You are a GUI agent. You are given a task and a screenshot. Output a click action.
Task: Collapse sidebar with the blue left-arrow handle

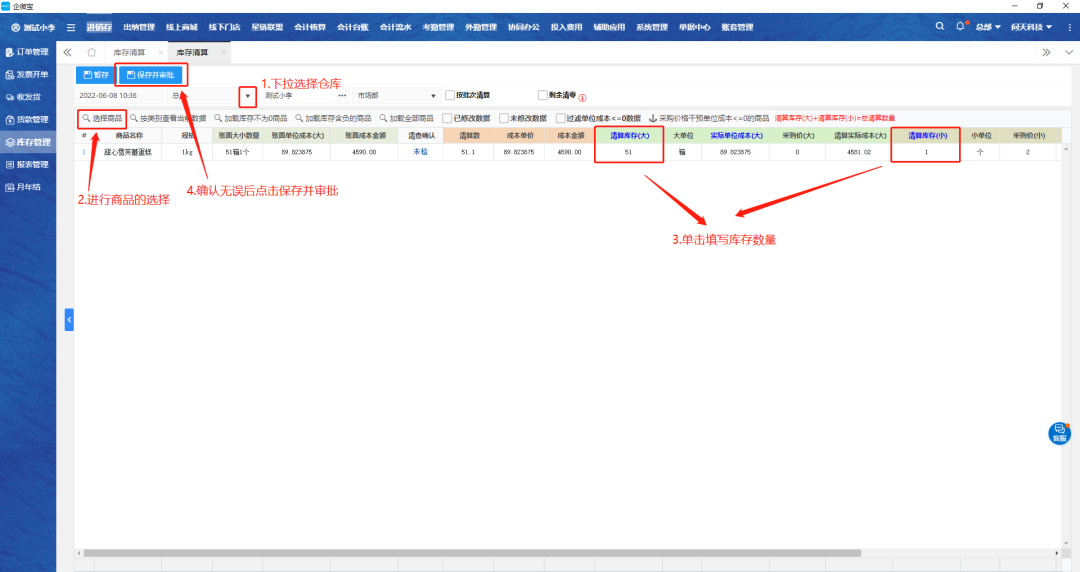[x=69, y=319]
